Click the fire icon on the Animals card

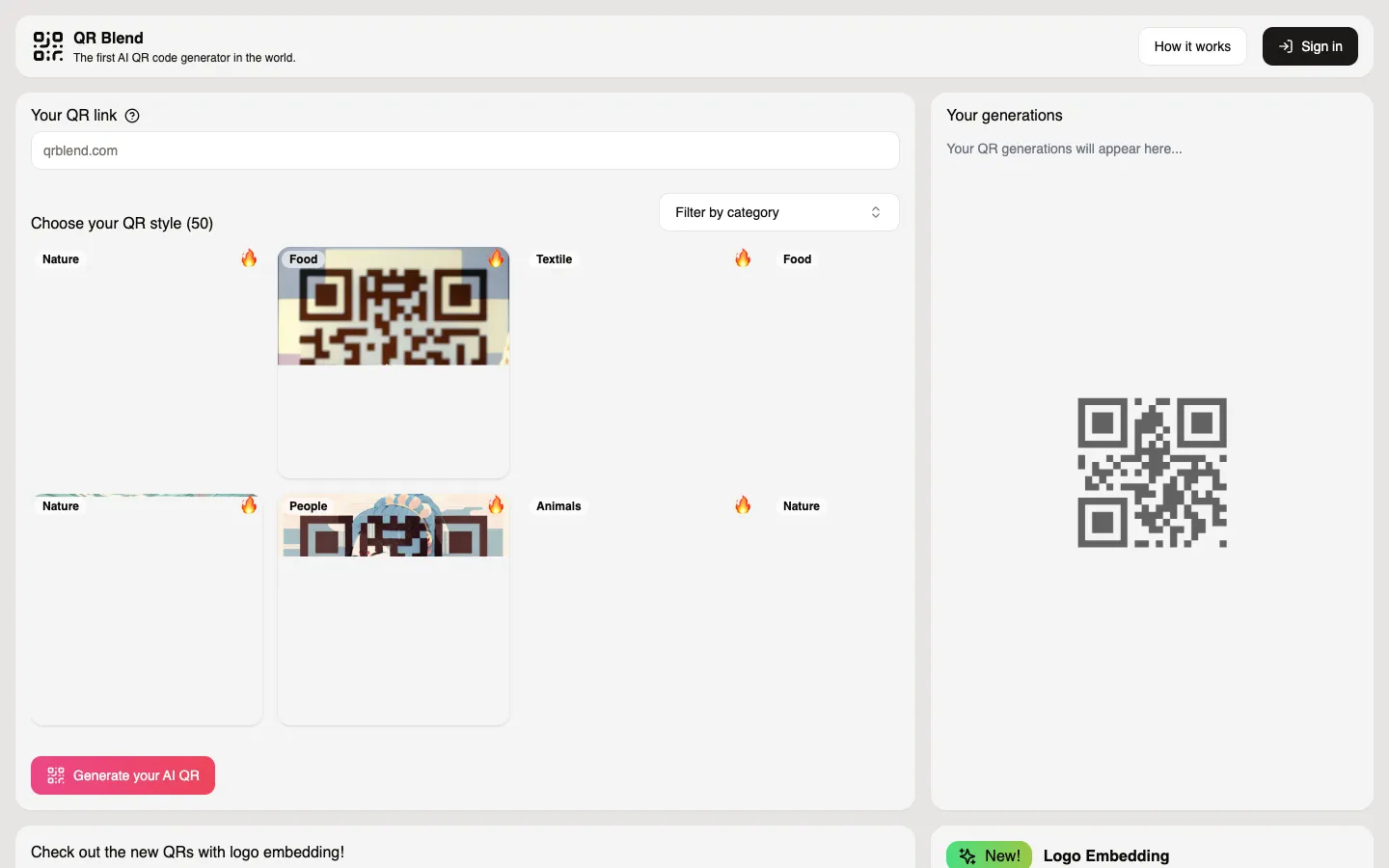[x=743, y=505]
